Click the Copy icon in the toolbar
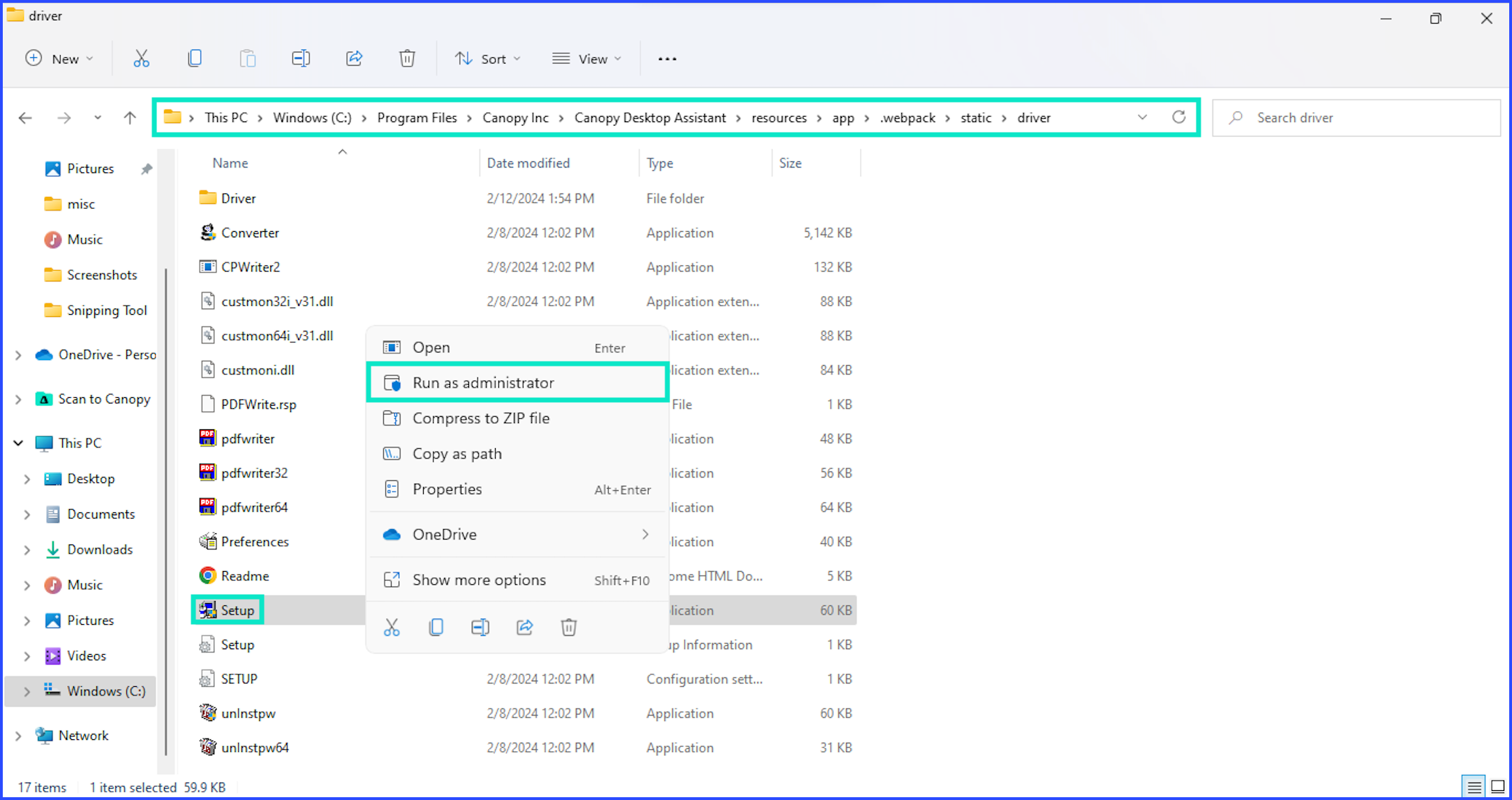This screenshot has height=800, width=1512. (x=195, y=59)
